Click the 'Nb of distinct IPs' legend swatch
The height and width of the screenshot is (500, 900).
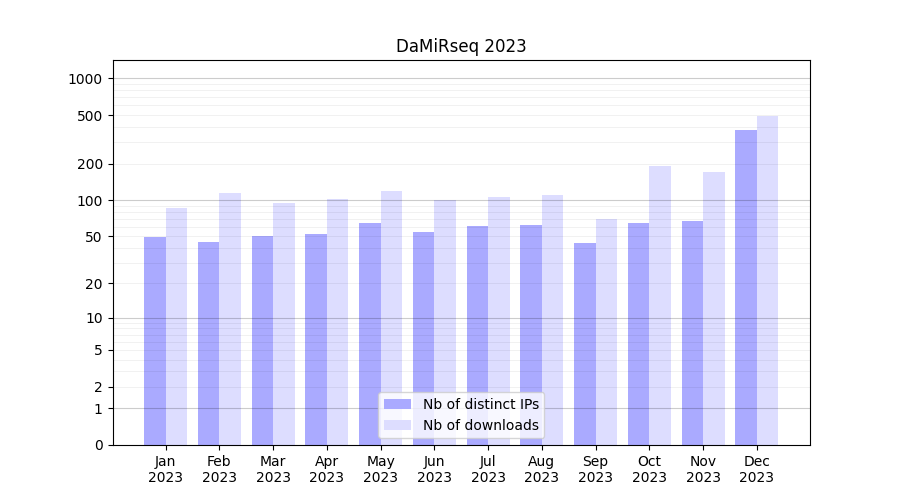tap(397, 404)
